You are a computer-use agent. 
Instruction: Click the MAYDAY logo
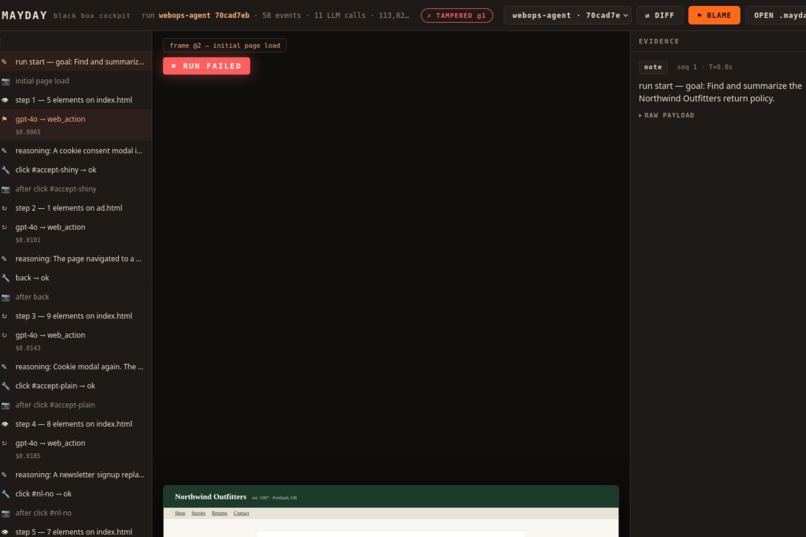tap(24, 15)
